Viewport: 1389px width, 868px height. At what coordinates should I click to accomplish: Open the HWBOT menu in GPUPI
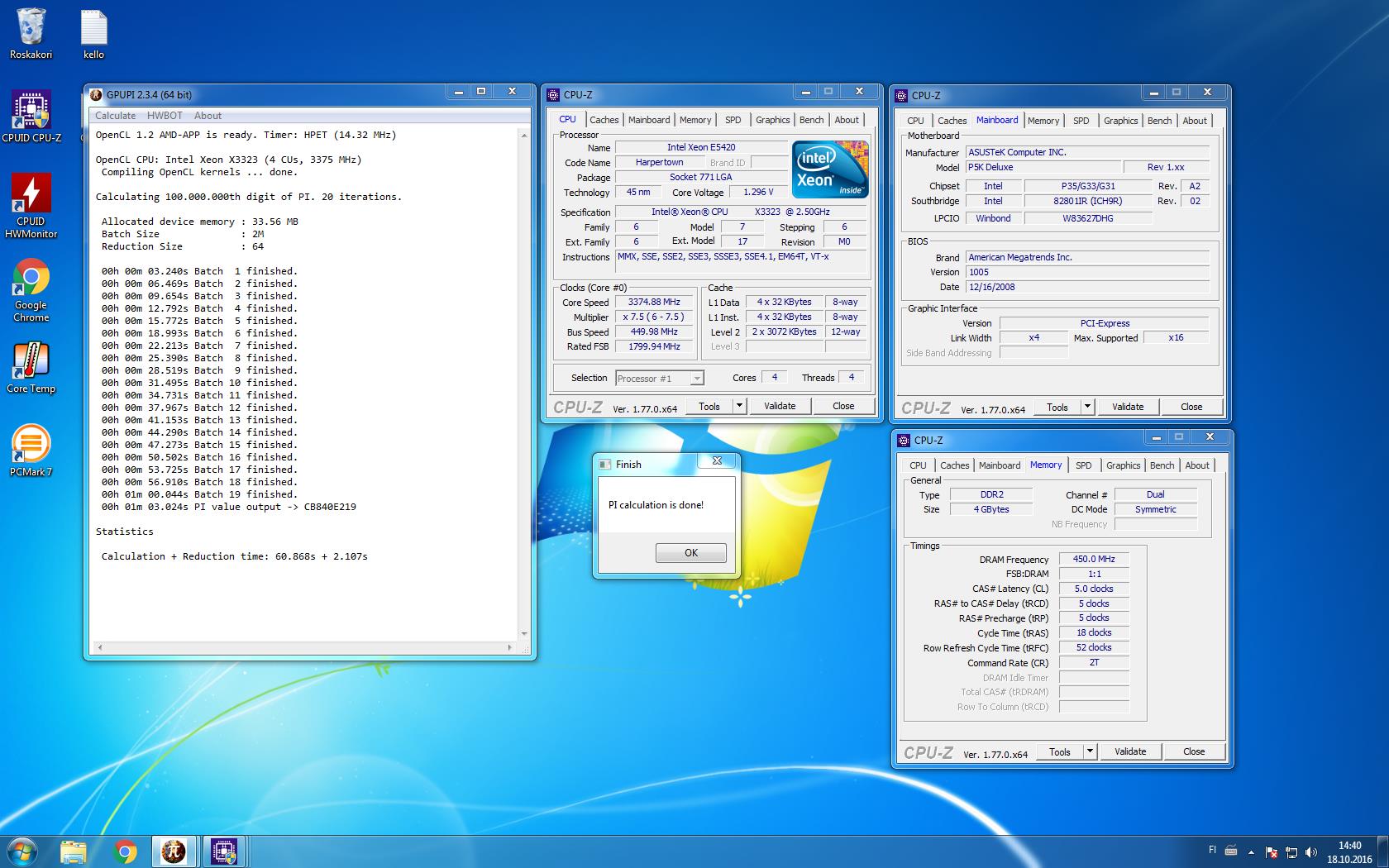[x=165, y=116]
